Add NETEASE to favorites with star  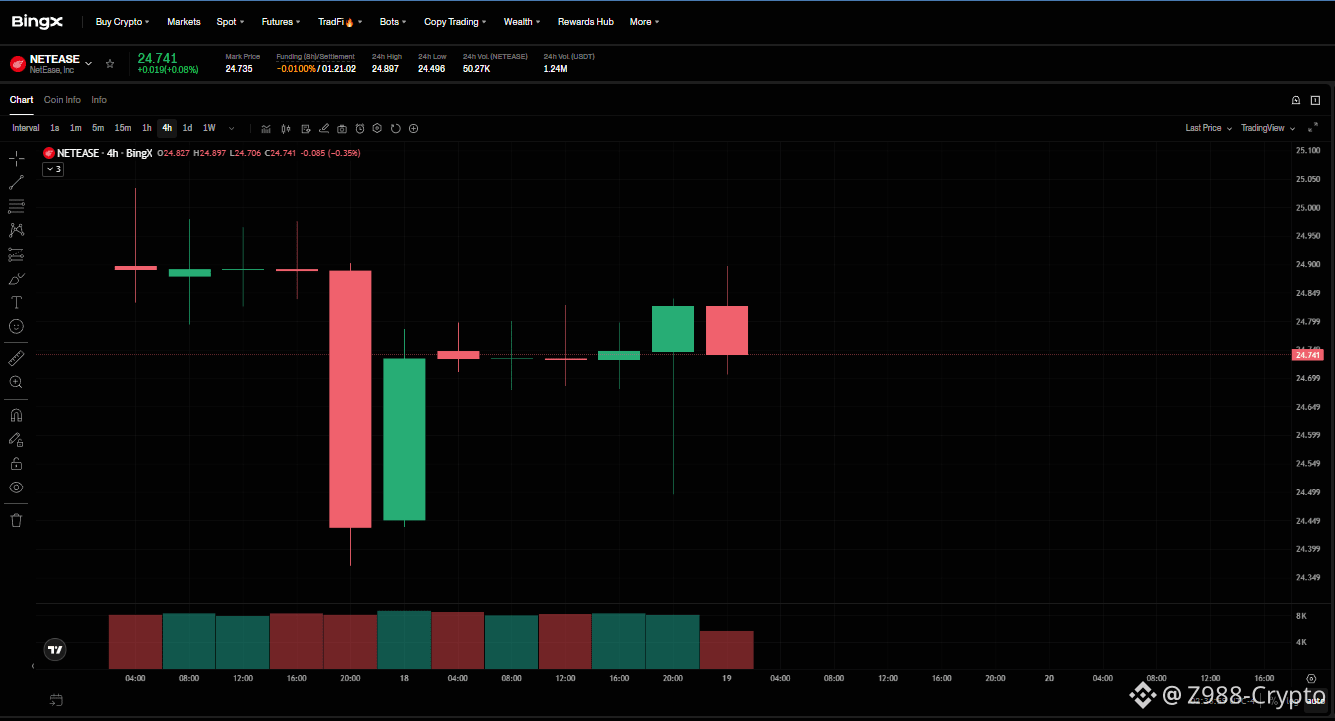pos(110,63)
